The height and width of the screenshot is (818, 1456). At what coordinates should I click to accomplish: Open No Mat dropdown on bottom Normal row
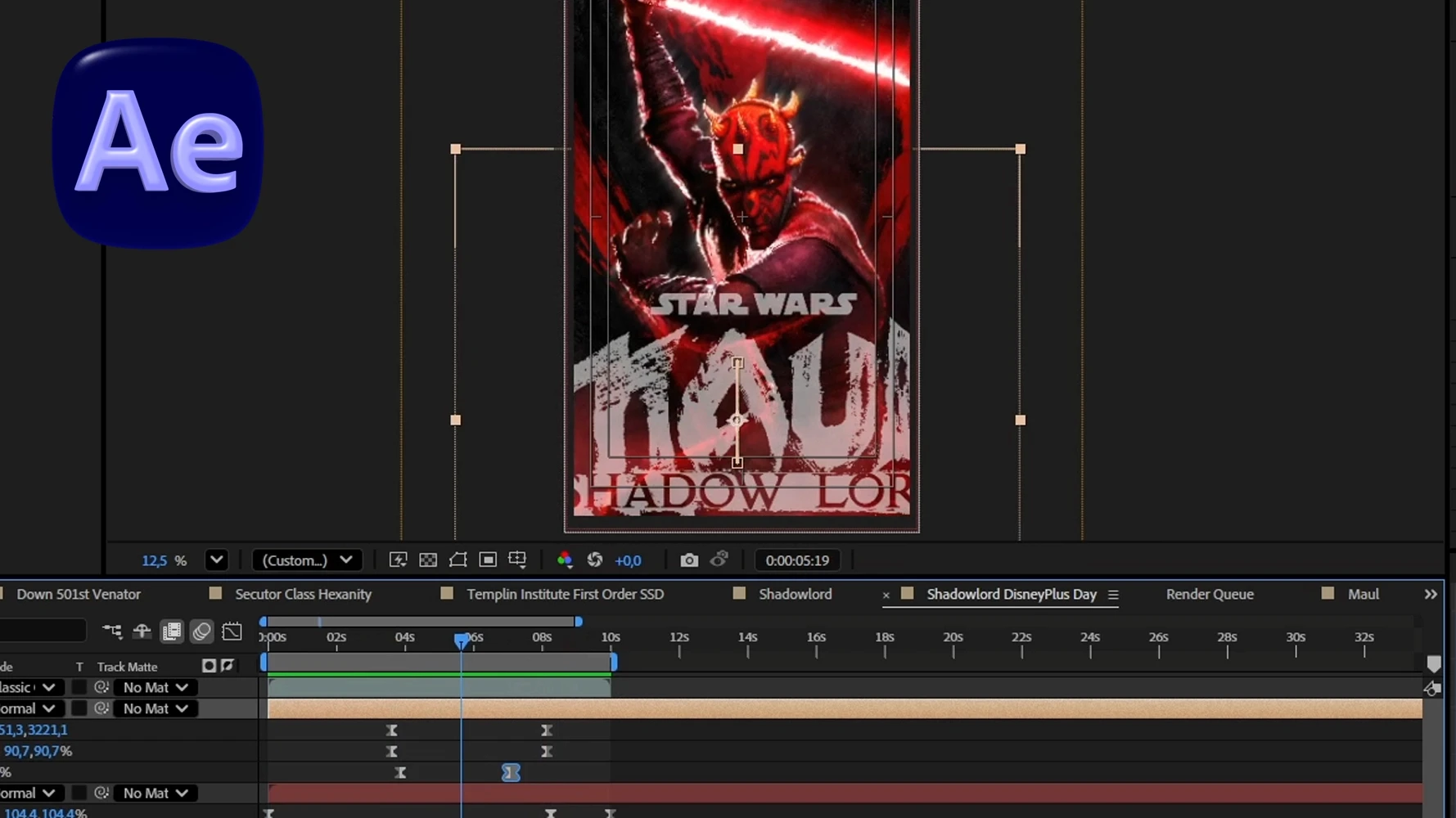click(156, 793)
